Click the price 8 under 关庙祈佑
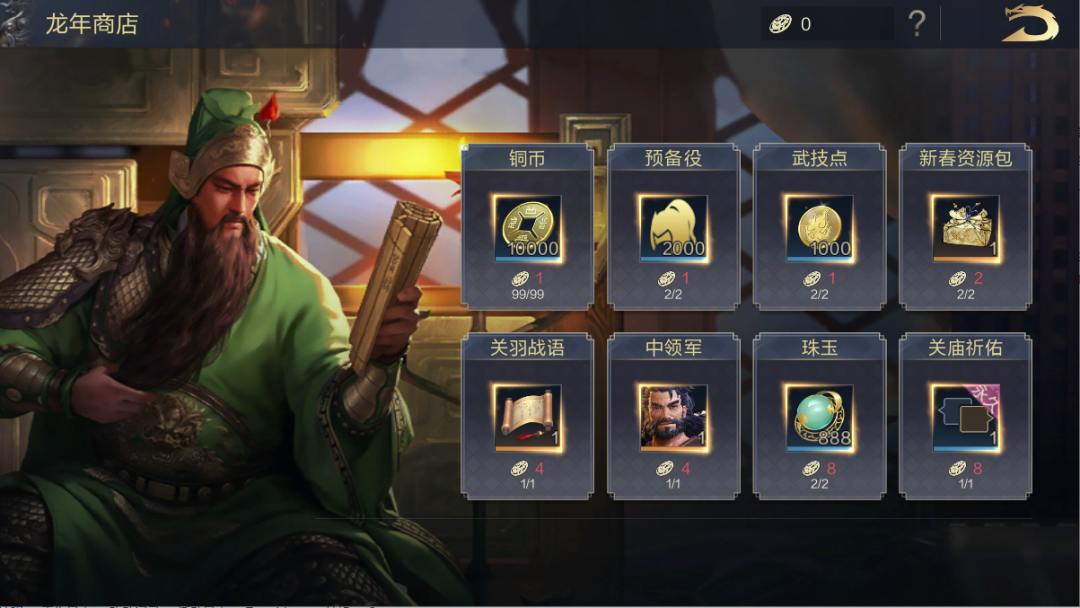 pyautogui.click(x=977, y=468)
